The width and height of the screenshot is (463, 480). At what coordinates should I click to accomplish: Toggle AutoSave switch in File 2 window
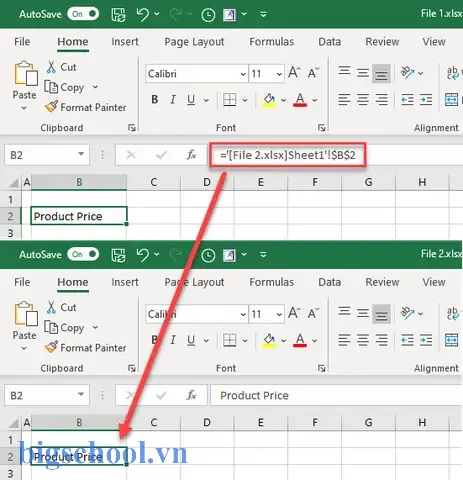[x=83, y=254]
